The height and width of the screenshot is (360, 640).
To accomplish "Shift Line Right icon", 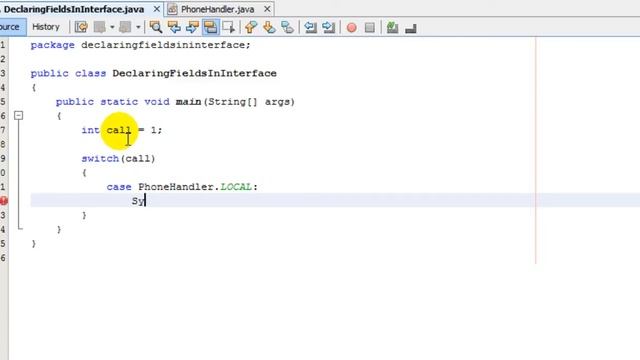I will (328, 27).
